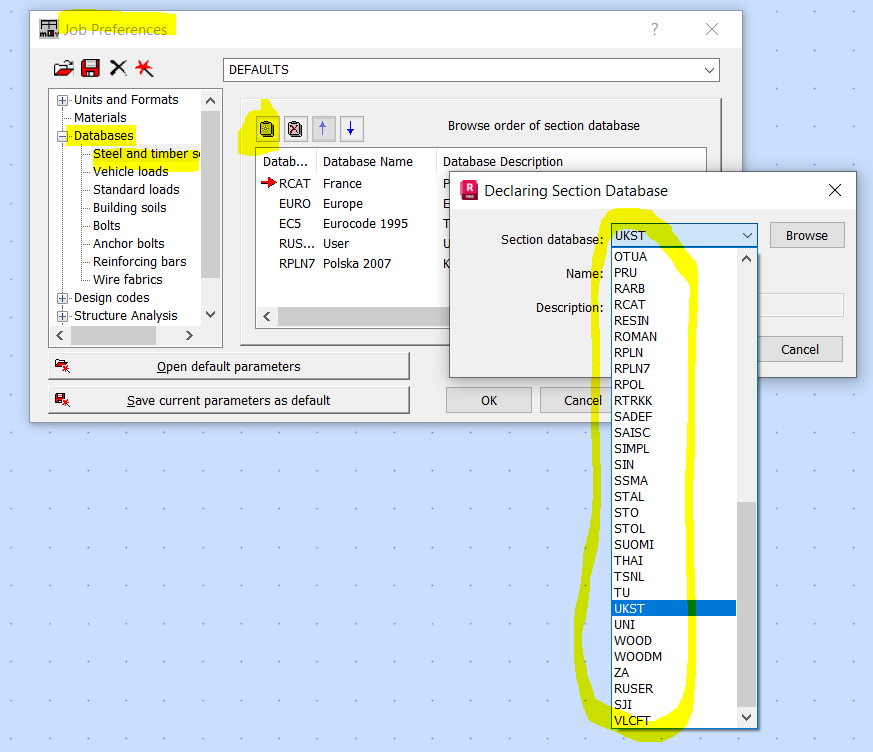Viewport: 873px width, 752px height.
Task: Save the job preferences (floppy disk icon)
Action: pos(91,68)
